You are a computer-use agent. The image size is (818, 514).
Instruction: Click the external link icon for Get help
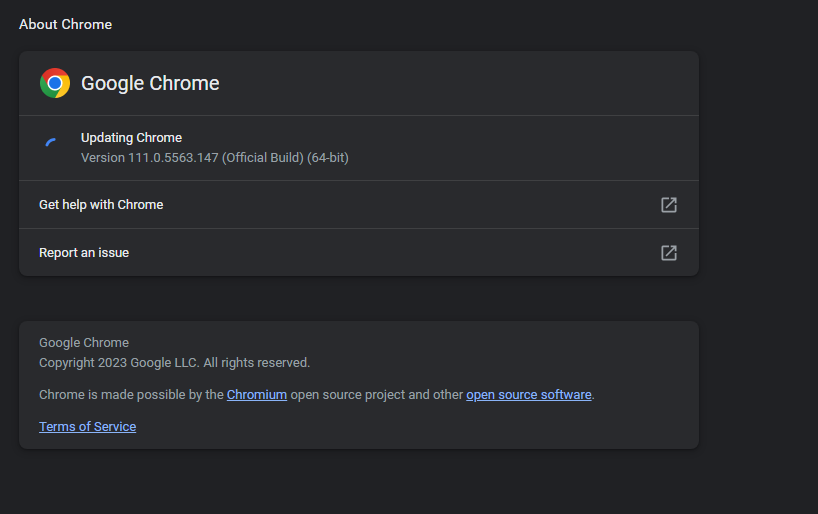click(669, 205)
